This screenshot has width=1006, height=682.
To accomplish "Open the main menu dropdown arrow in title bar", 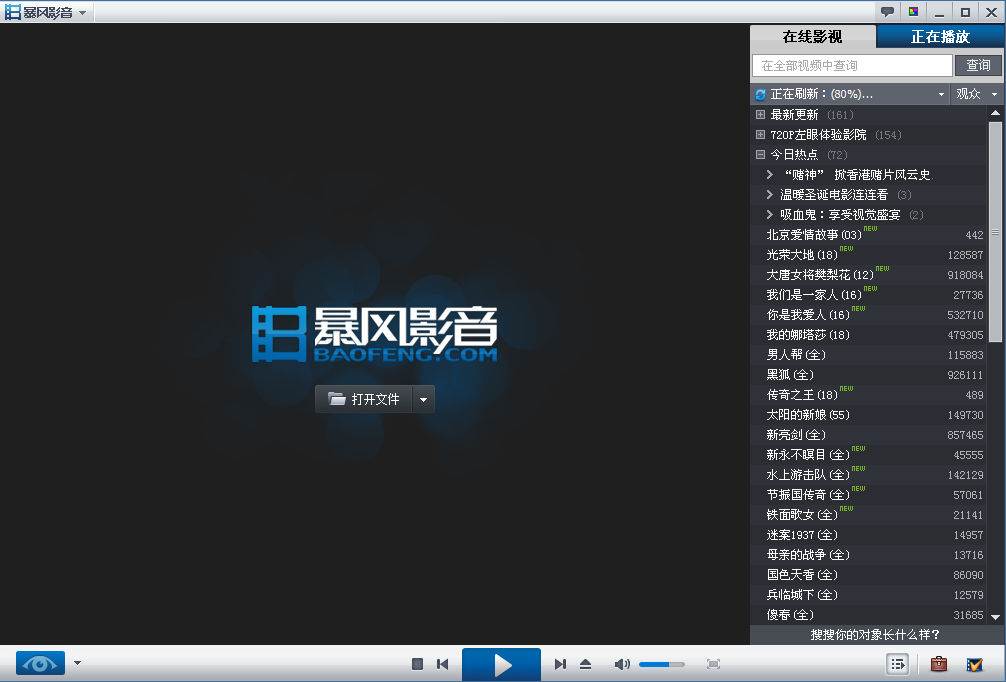I will coord(83,13).
